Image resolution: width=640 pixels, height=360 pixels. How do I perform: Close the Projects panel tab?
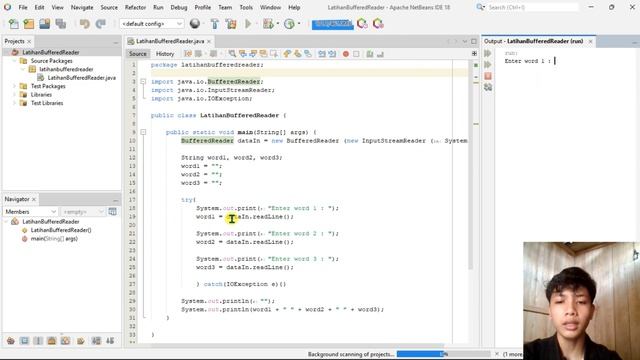point(29,42)
